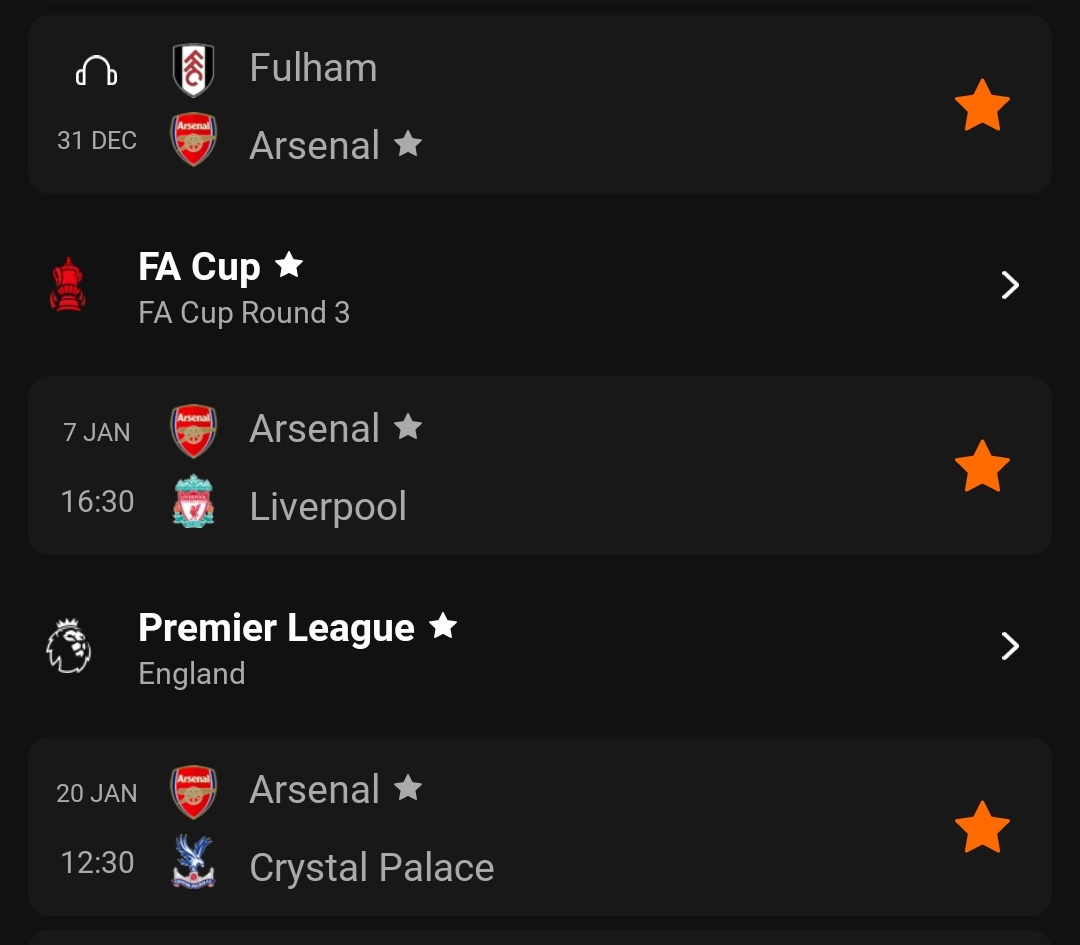Tap the Premier League lion logo
The width and height of the screenshot is (1080, 945).
tap(68, 646)
